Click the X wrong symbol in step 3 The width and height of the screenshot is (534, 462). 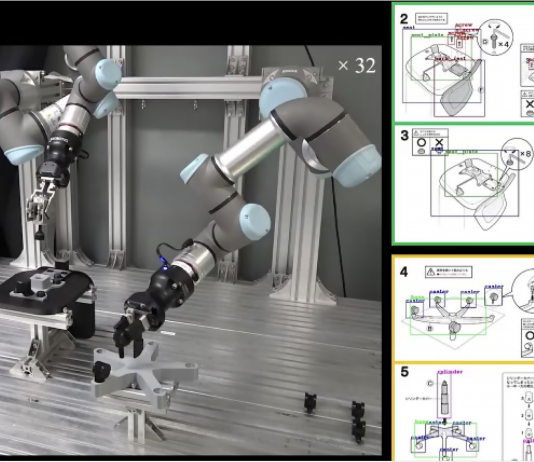439,143
